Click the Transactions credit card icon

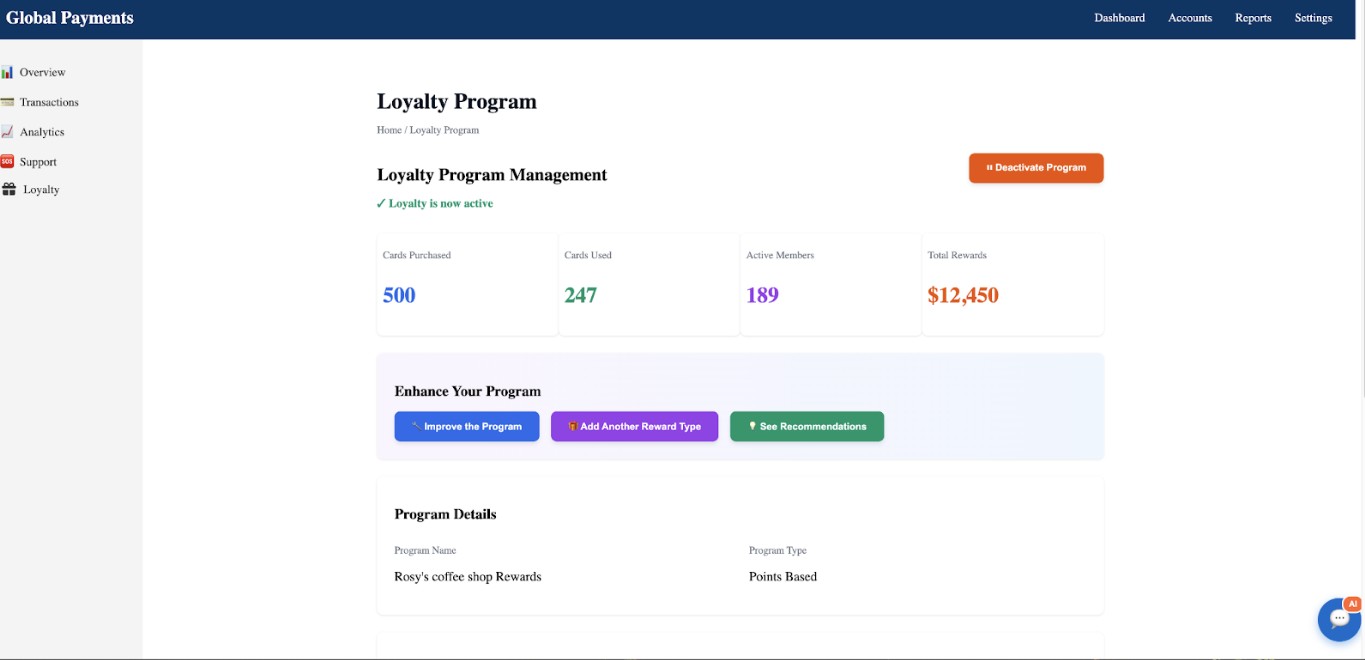click(x=7, y=102)
